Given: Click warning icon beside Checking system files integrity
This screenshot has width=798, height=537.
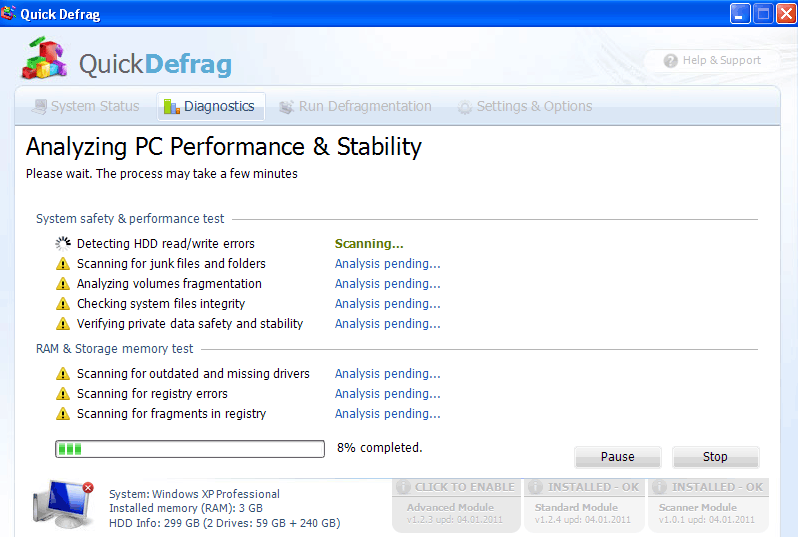Looking at the screenshot, I should [x=63, y=304].
